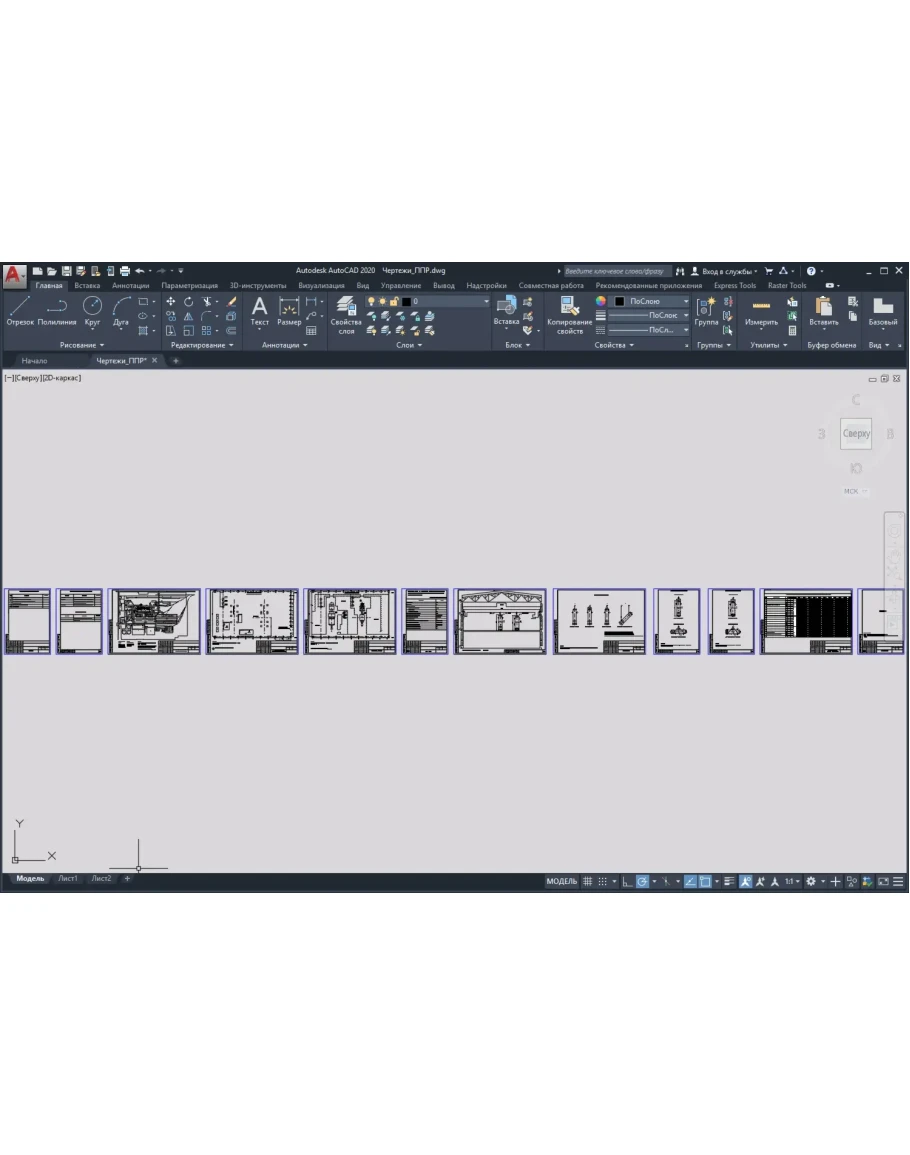This screenshot has width=910, height=1155.
Task: Click the Группа group icon
Action: (x=707, y=310)
